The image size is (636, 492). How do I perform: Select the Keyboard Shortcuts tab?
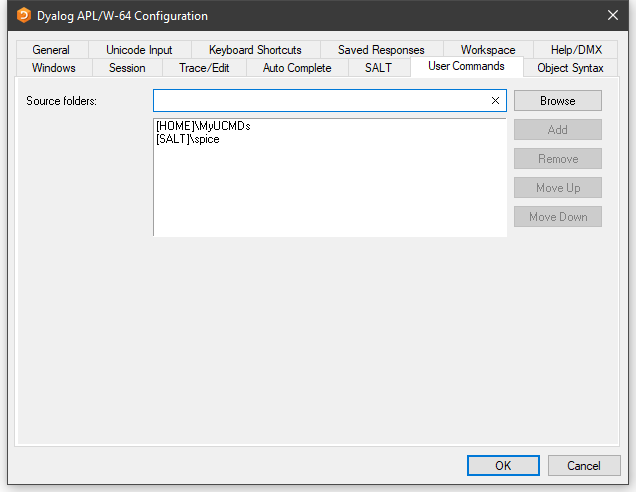(255, 50)
